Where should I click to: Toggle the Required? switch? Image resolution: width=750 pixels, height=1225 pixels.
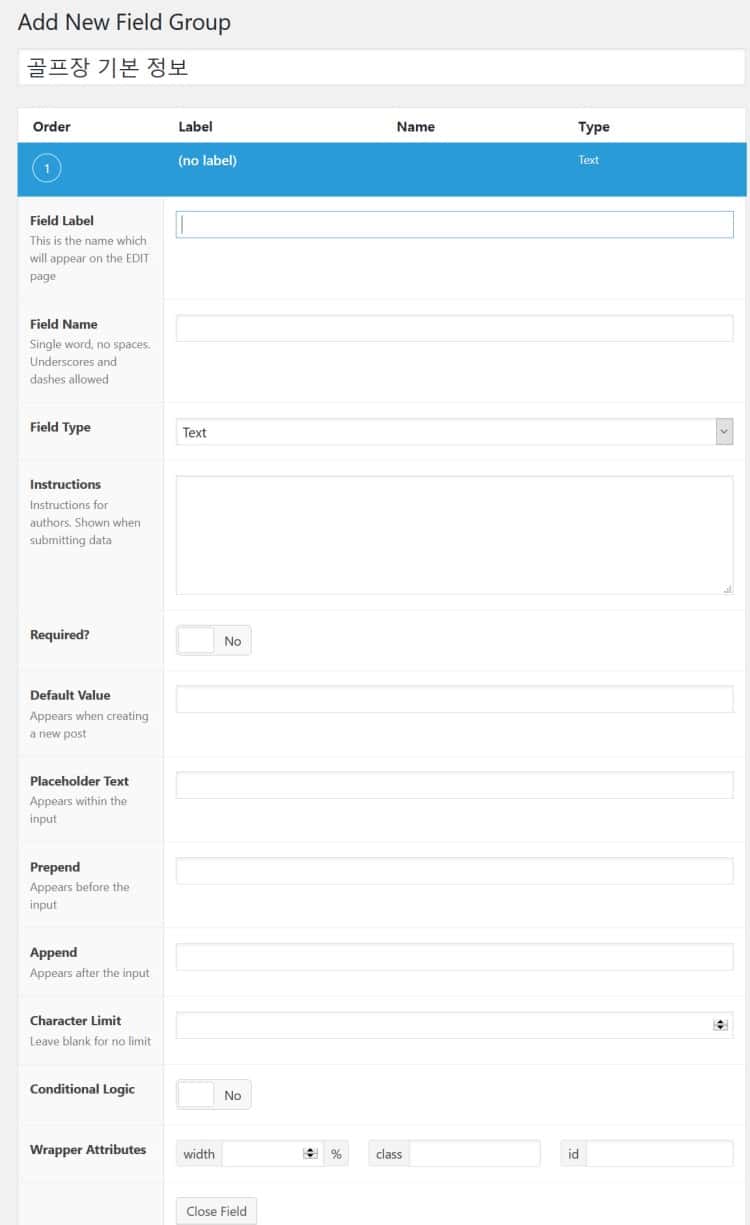(214, 641)
